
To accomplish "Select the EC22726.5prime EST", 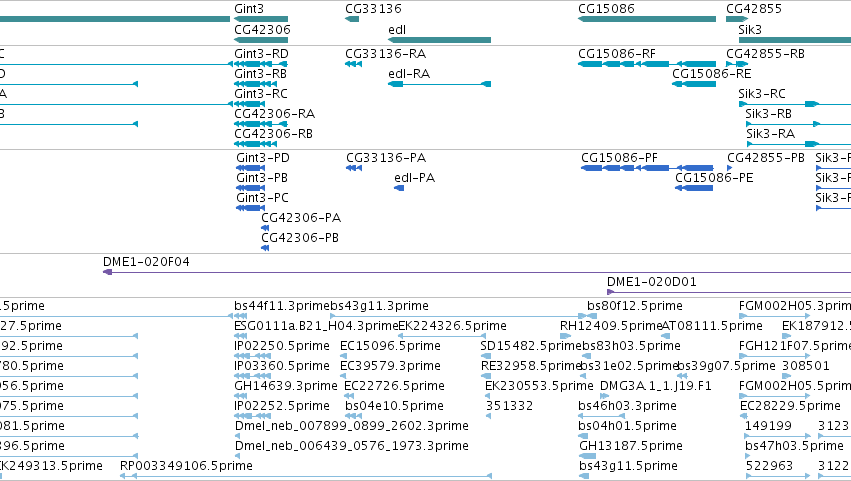I will coord(347,396).
